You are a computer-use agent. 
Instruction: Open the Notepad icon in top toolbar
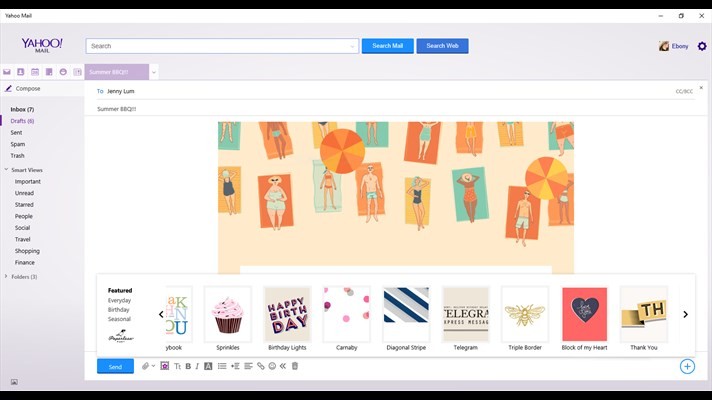[x=48, y=72]
